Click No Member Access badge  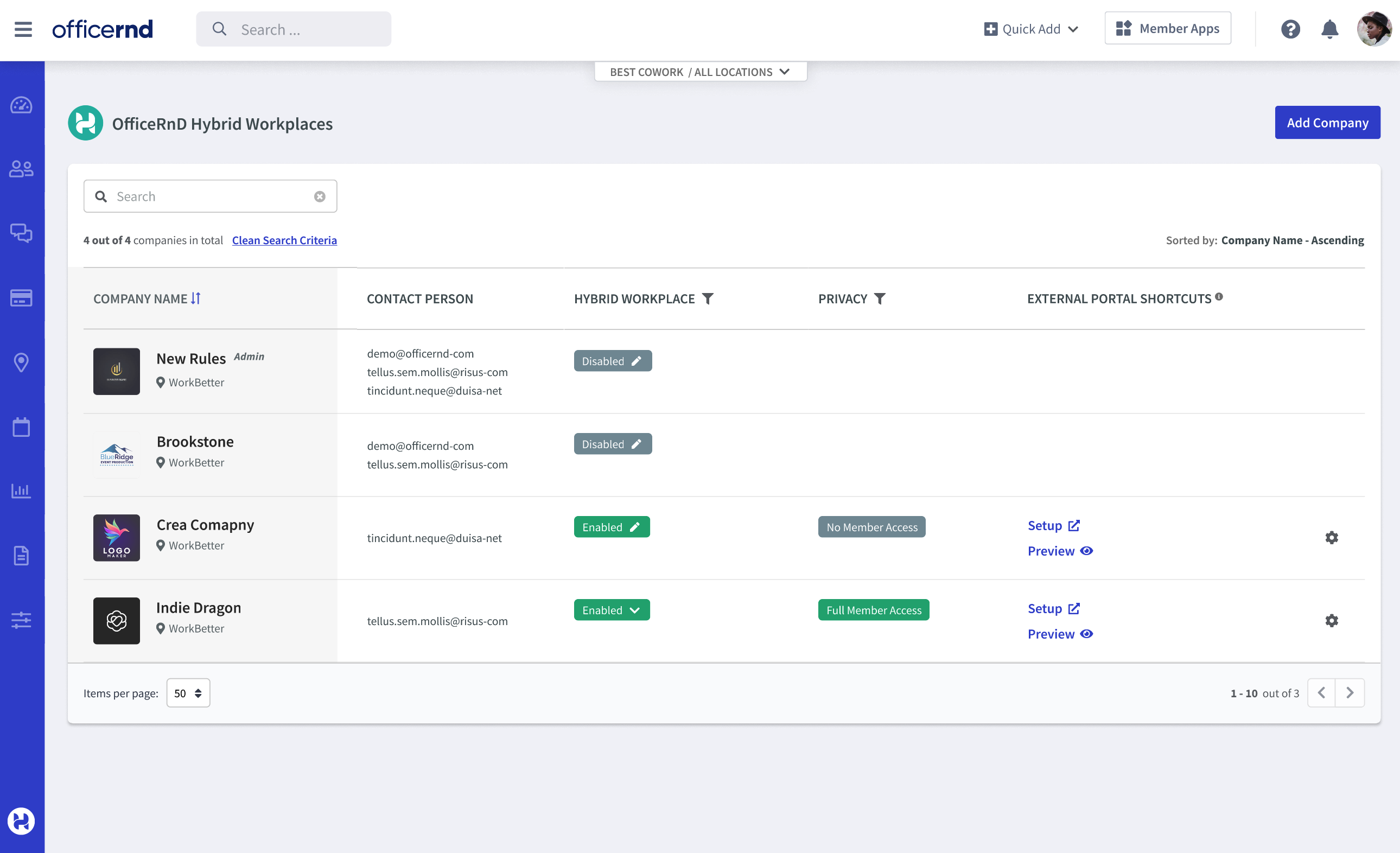pyautogui.click(x=871, y=527)
